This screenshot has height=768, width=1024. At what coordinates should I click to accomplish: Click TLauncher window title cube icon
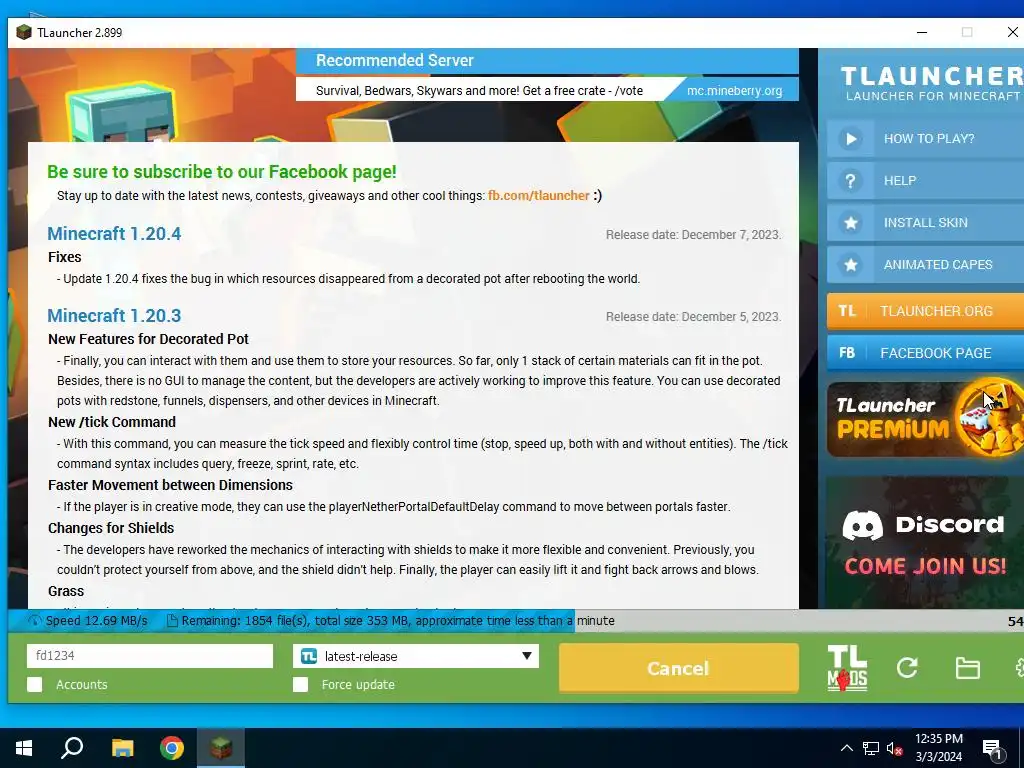(24, 32)
